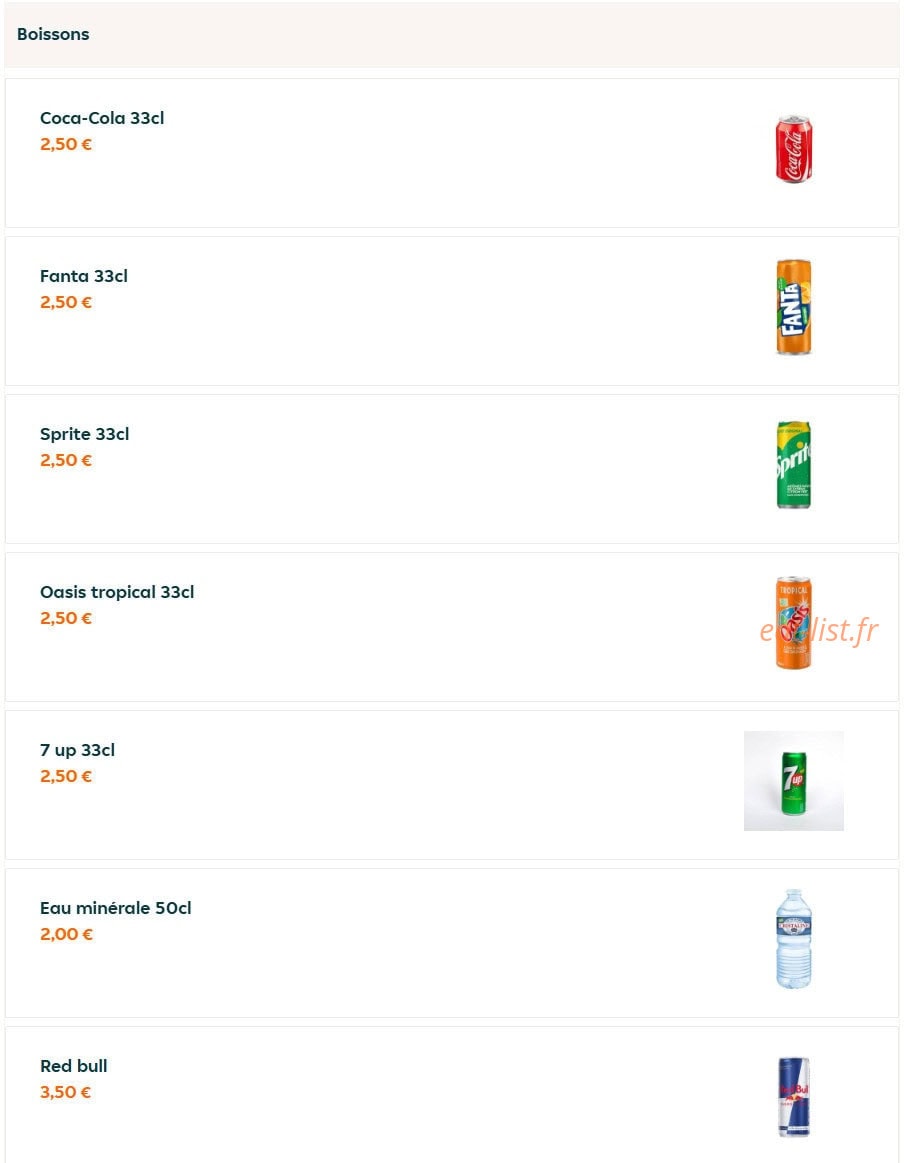Open the Boissons category header
904x1163 pixels.
[452, 34]
